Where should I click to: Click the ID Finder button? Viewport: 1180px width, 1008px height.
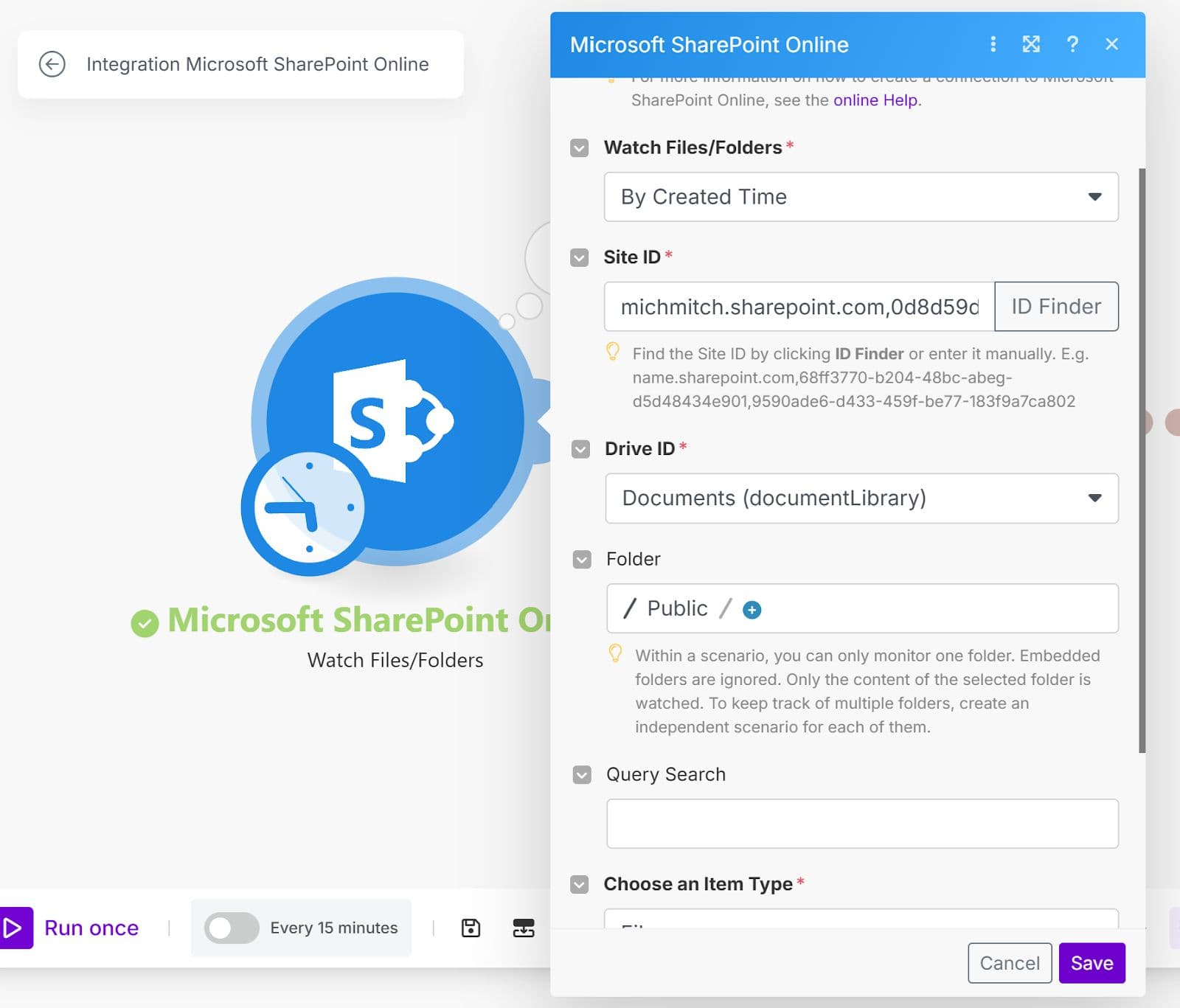pyautogui.click(x=1056, y=307)
